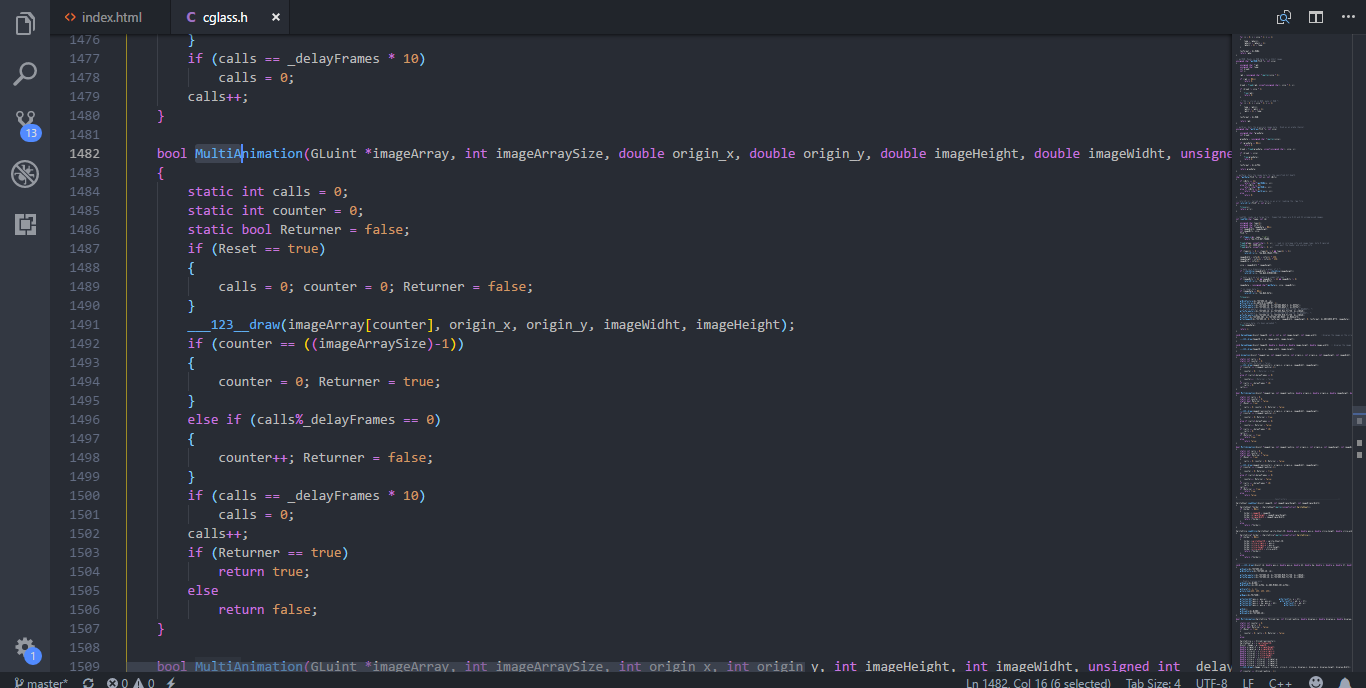Change language mode via C++
The width and height of the screenshot is (1366, 688).
click(1280, 683)
